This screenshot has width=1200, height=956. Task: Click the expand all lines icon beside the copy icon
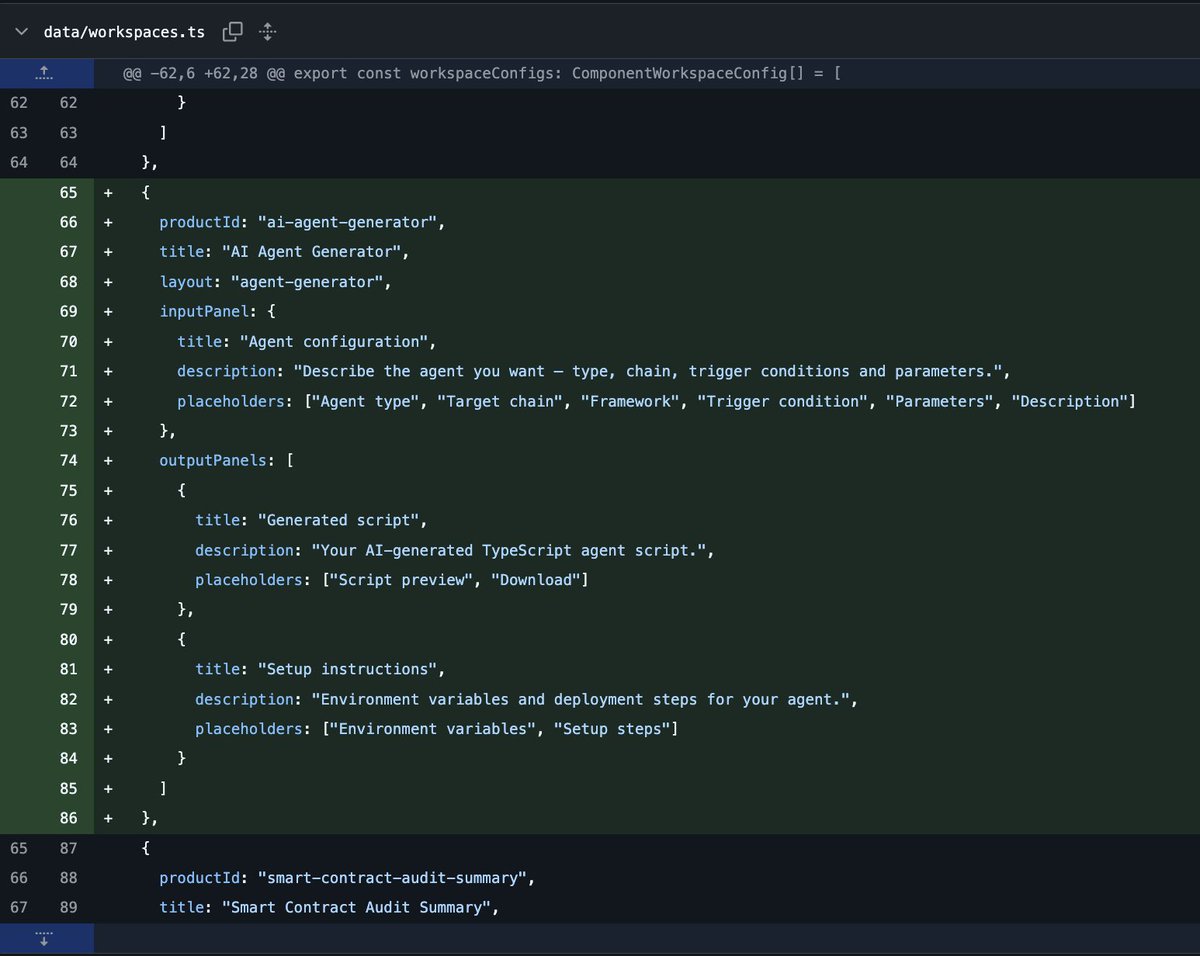click(267, 32)
